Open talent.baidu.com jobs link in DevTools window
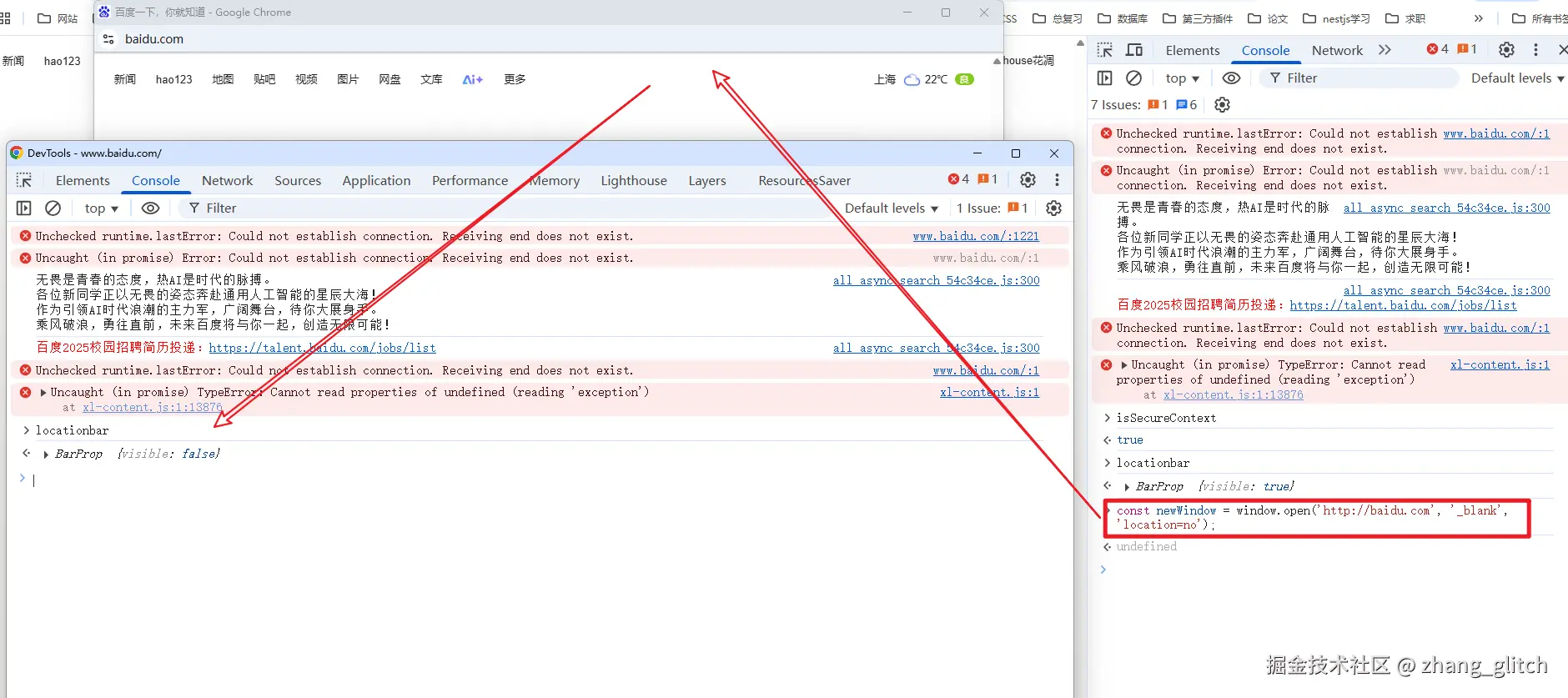This screenshot has width=1568, height=698. pos(322,348)
